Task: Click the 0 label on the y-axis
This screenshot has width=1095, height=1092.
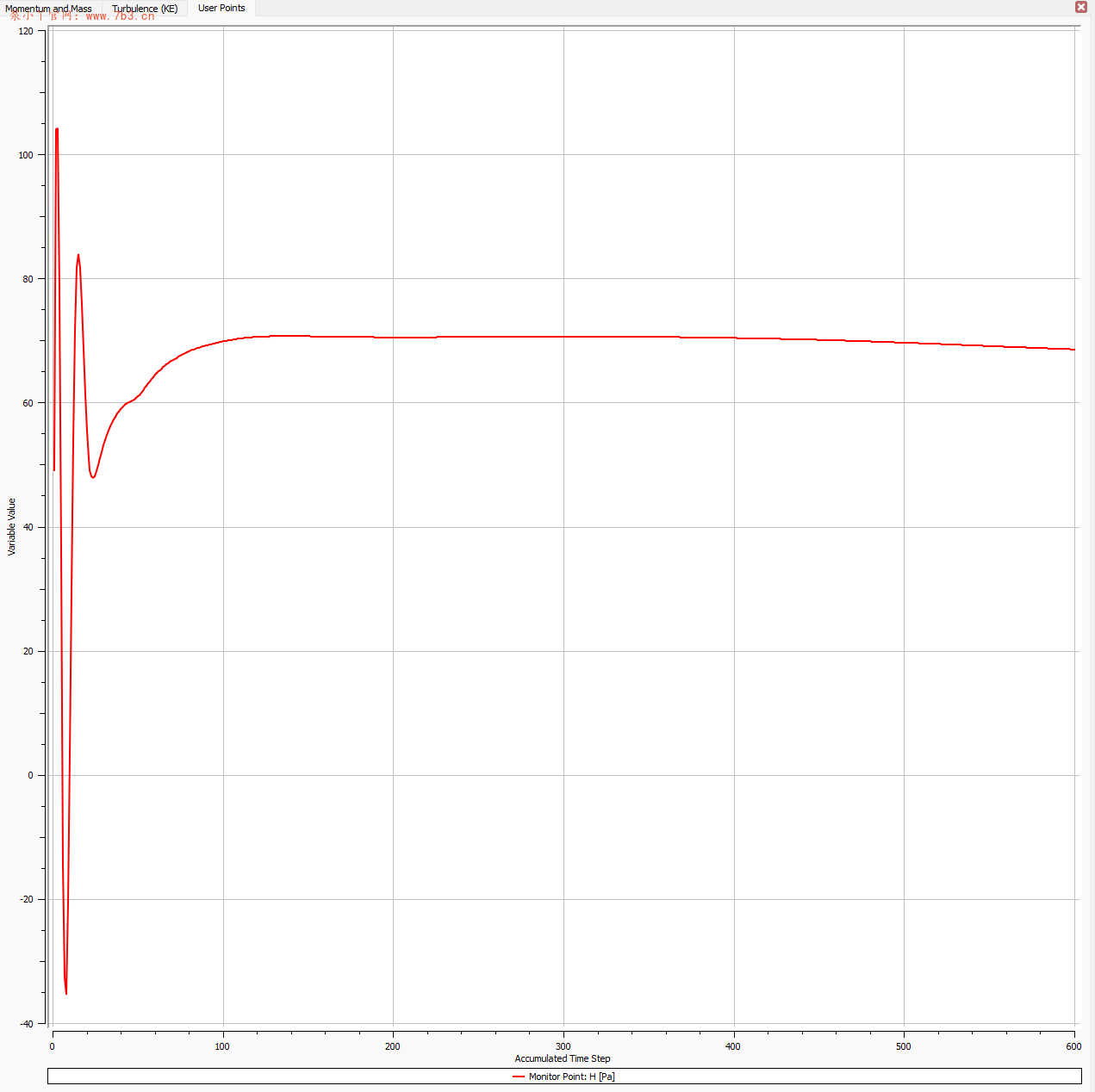Action: pos(30,775)
